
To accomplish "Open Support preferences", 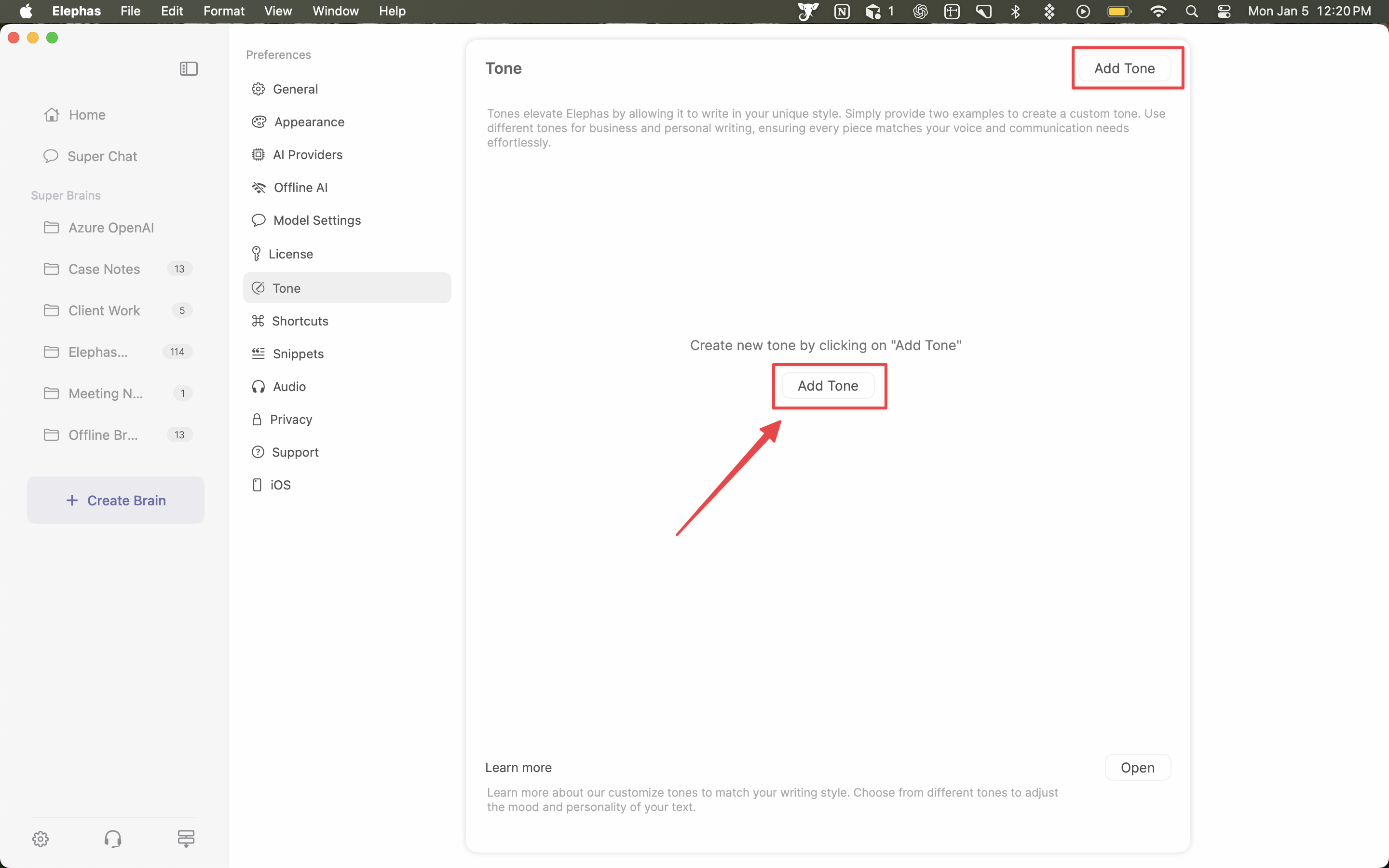I will (x=347, y=452).
